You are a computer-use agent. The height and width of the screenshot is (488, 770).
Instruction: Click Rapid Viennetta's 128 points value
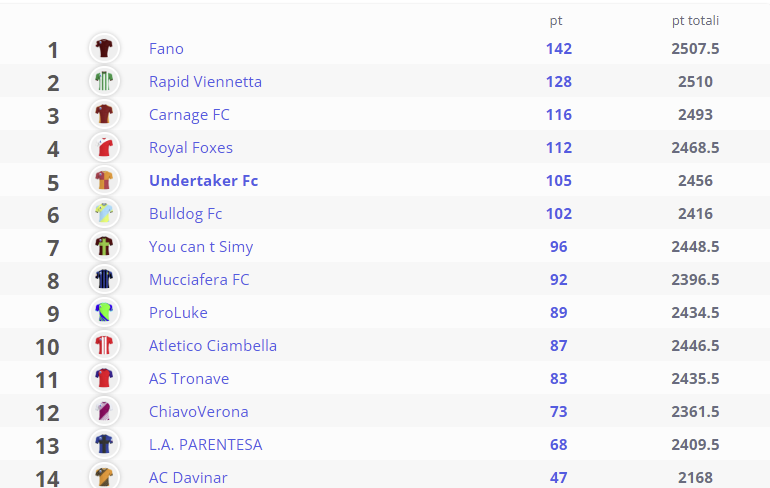pyautogui.click(x=559, y=81)
